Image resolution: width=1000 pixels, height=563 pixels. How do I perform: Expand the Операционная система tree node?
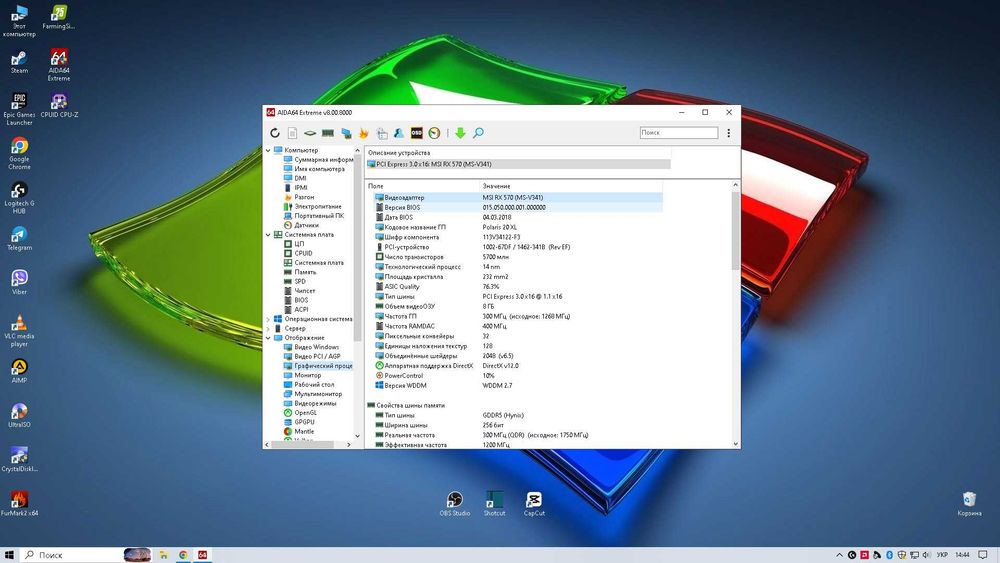(268, 319)
